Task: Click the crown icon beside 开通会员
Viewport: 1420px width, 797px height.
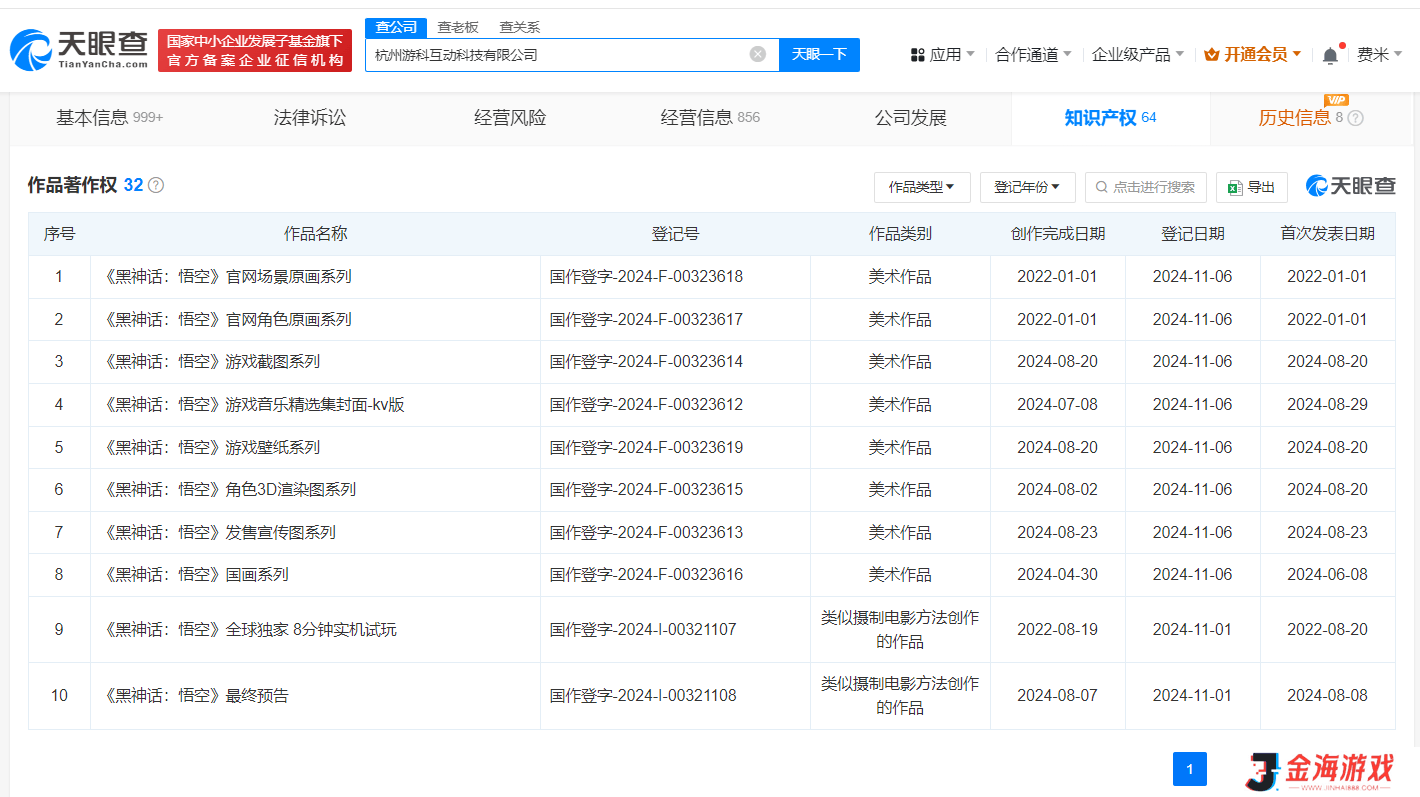Action: pyautogui.click(x=1212, y=55)
